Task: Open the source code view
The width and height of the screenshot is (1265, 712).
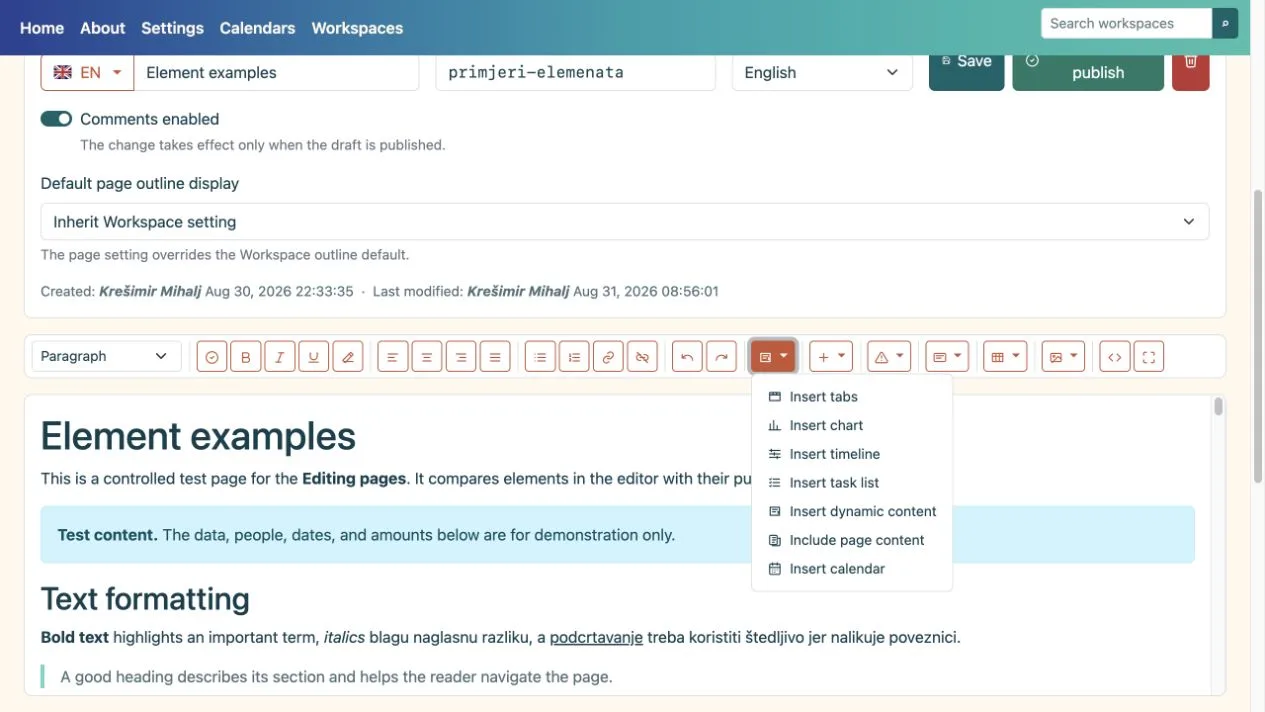Action: [1115, 357]
